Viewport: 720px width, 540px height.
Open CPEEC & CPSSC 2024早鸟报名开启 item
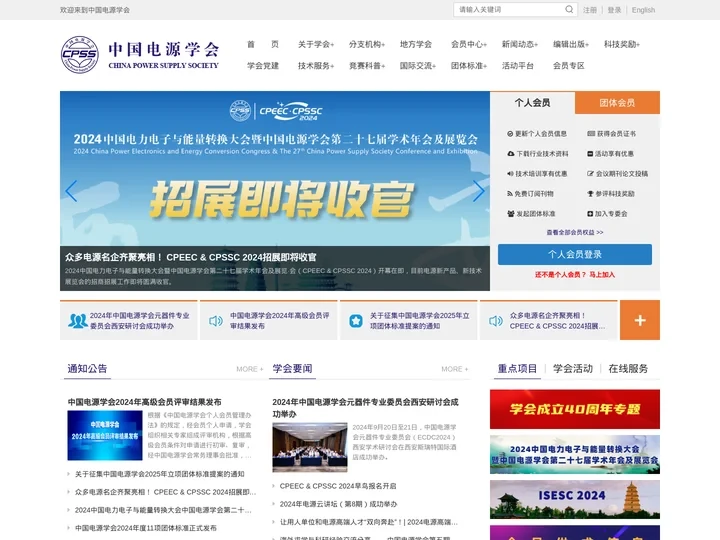tap(338, 486)
